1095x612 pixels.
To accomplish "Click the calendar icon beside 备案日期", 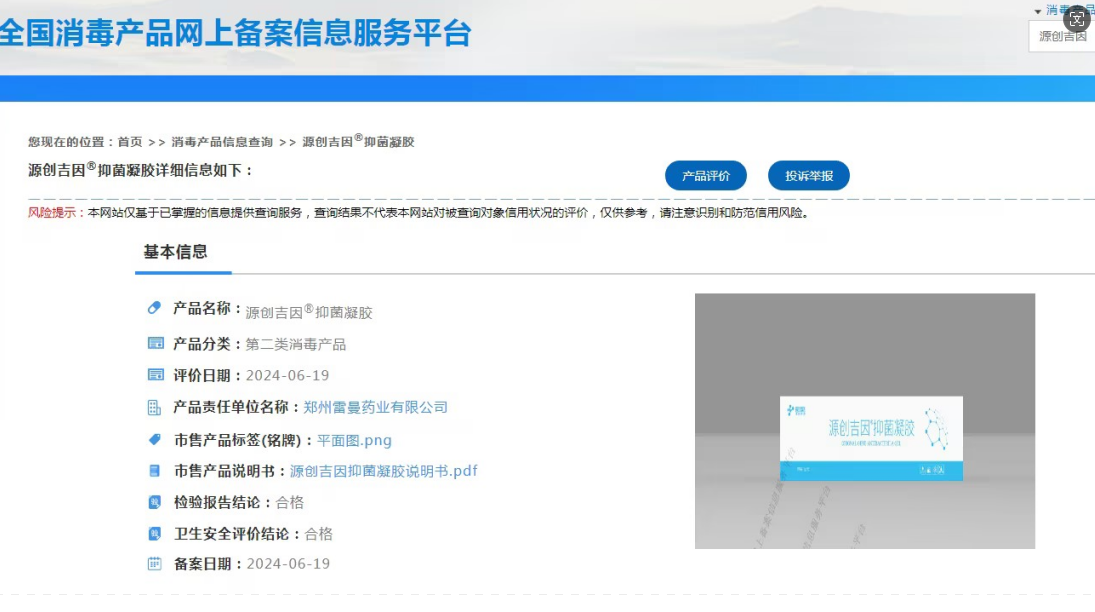I will (x=154, y=564).
